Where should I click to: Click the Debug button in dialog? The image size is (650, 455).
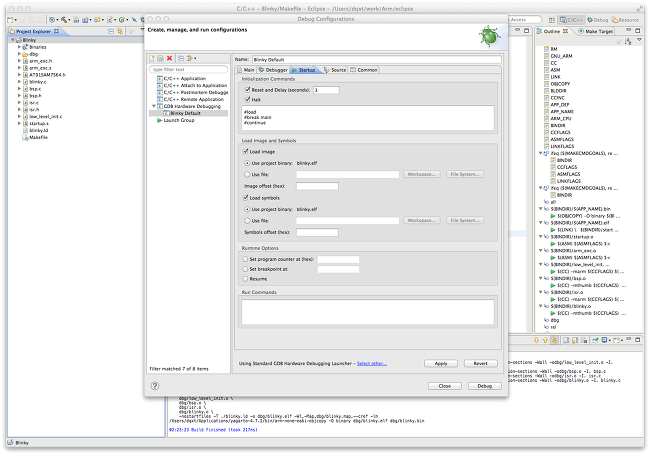click(x=485, y=386)
